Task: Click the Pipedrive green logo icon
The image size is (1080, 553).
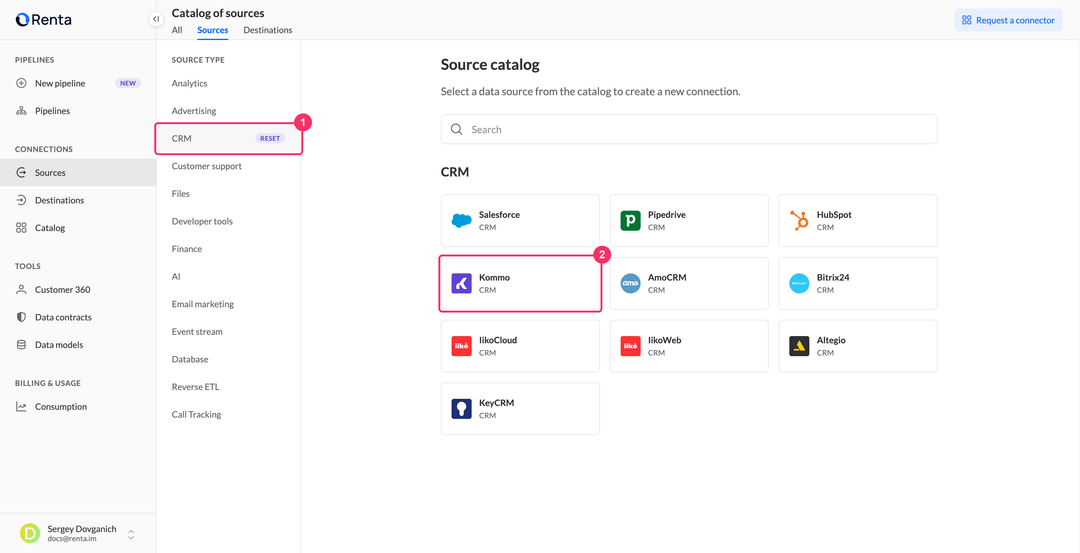Action: tap(630, 220)
